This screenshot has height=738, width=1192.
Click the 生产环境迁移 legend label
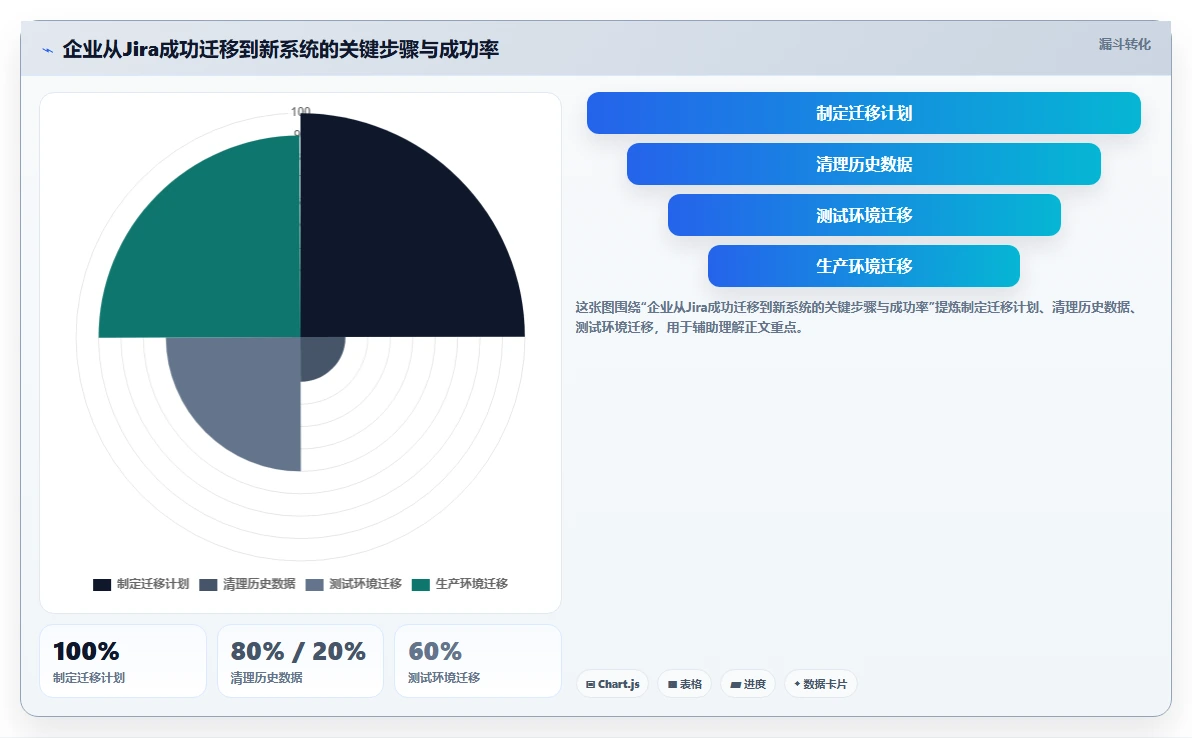click(472, 584)
